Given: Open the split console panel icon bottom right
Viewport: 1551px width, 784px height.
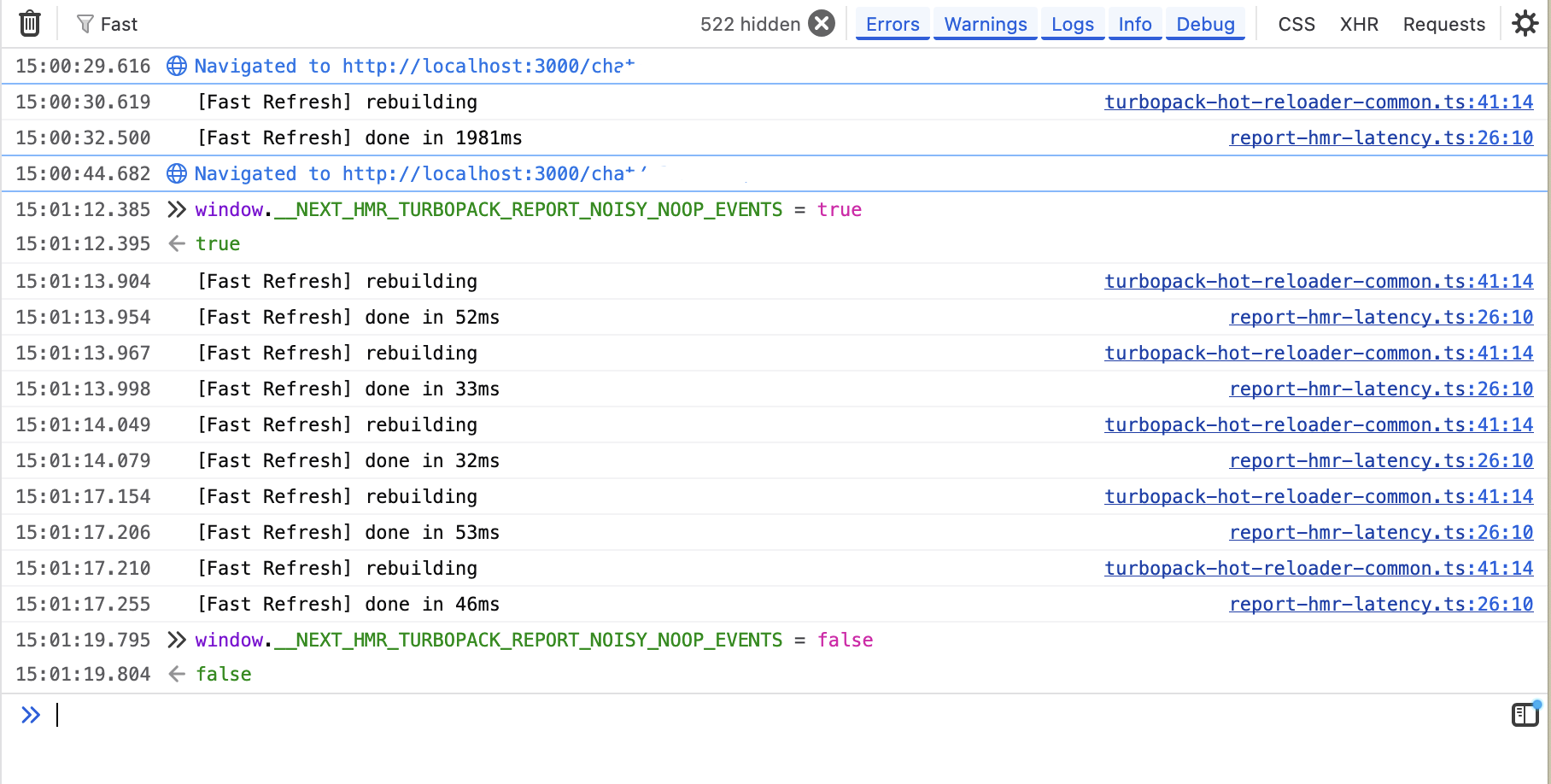Looking at the screenshot, I should click(x=1524, y=715).
